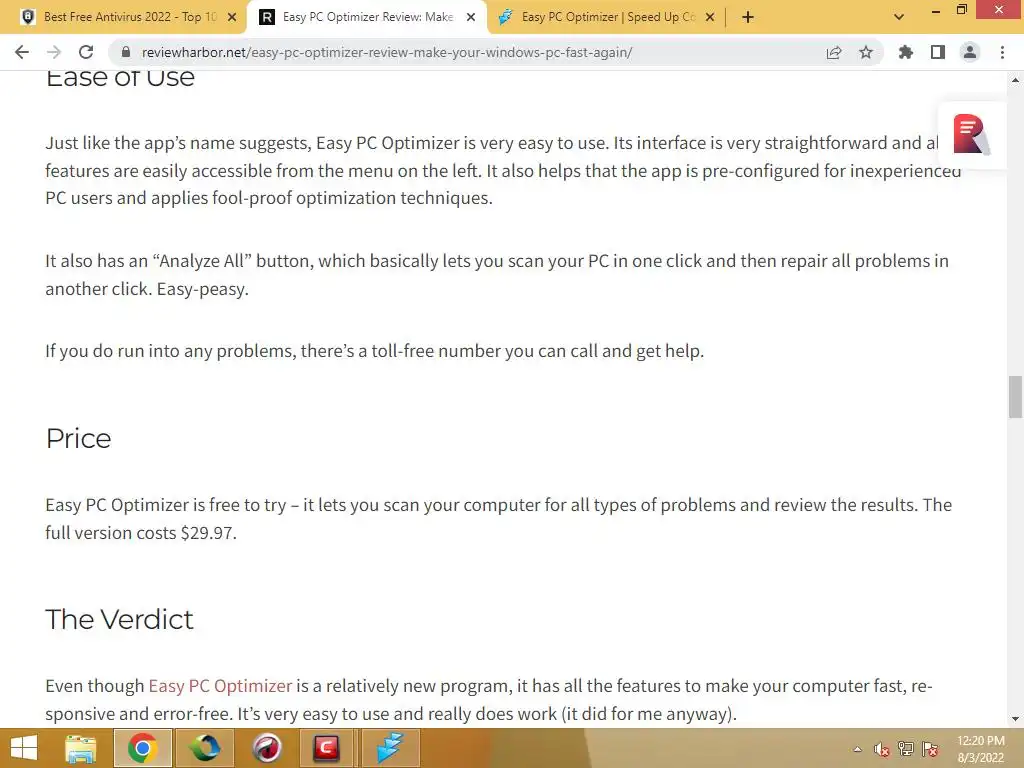Screen dimensions: 1024x768
Task: Open the Chrome profile avatar
Action: click(970, 52)
